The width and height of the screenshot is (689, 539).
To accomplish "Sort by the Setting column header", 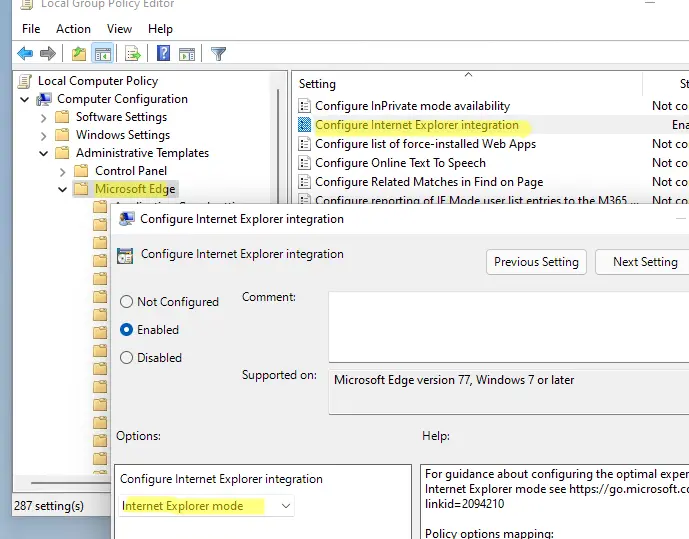I will pyautogui.click(x=467, y=83).
